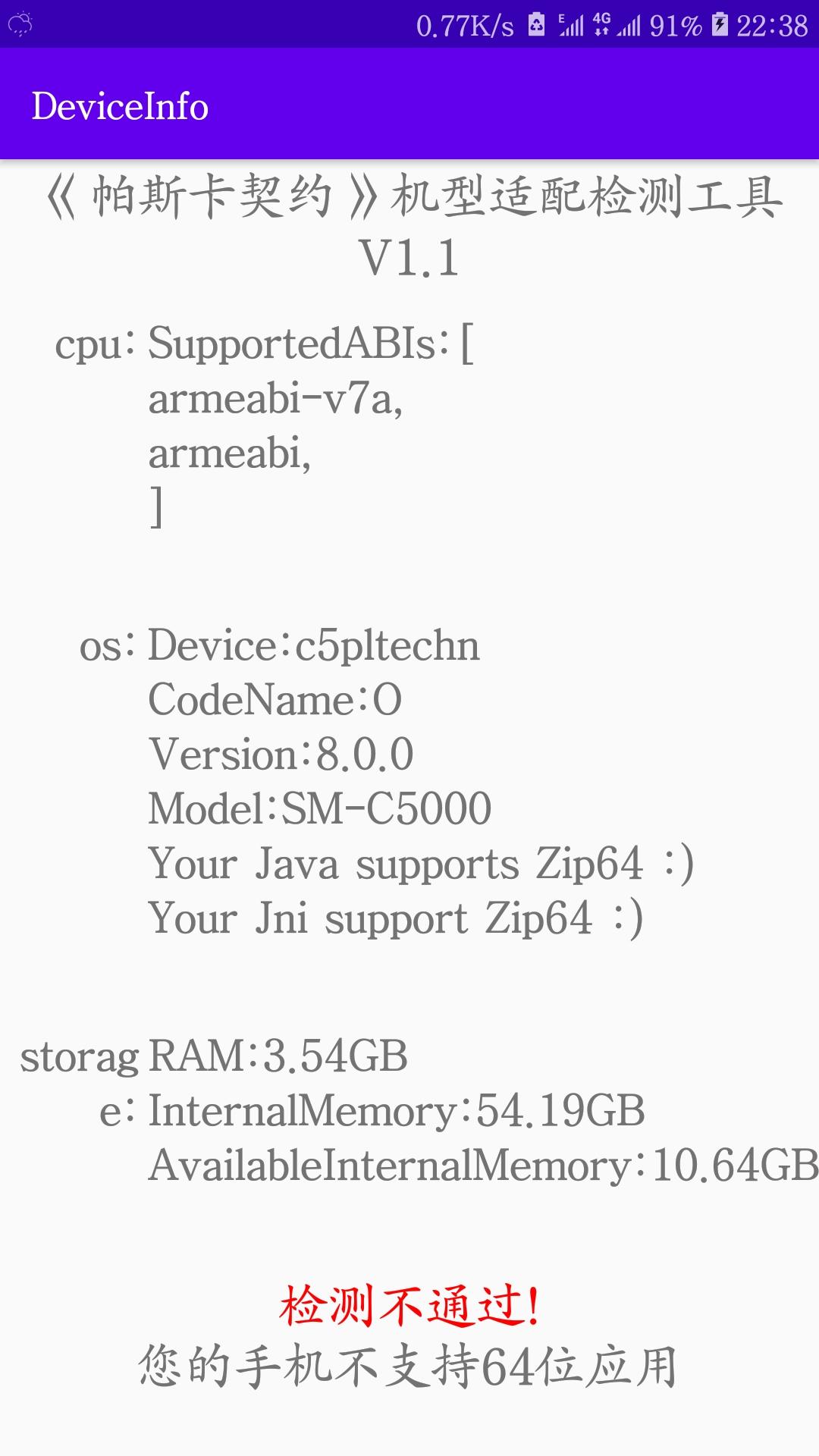This screenshot has height=1456, width=819.
Task: Tap the RAM:3.54GB entry
Action: click(278, 1056)
